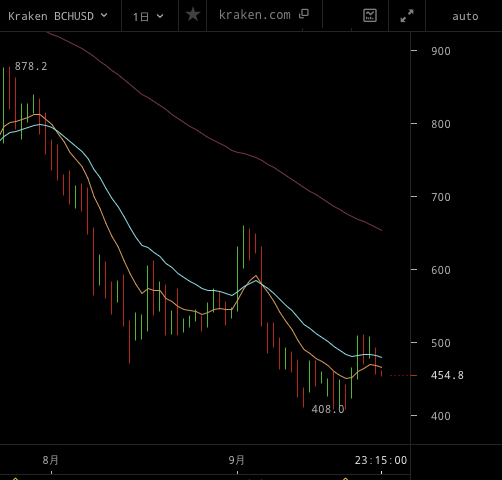Click the 500 price axis label
502x480 pixels.
[x=441, y=343]
